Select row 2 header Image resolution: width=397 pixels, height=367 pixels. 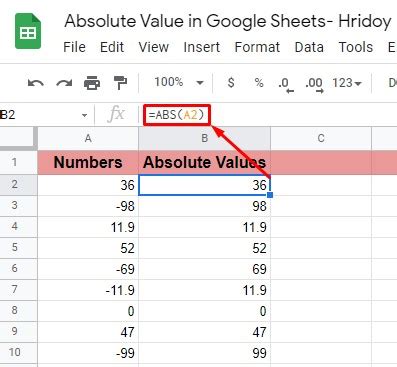(x=19, y=185)
